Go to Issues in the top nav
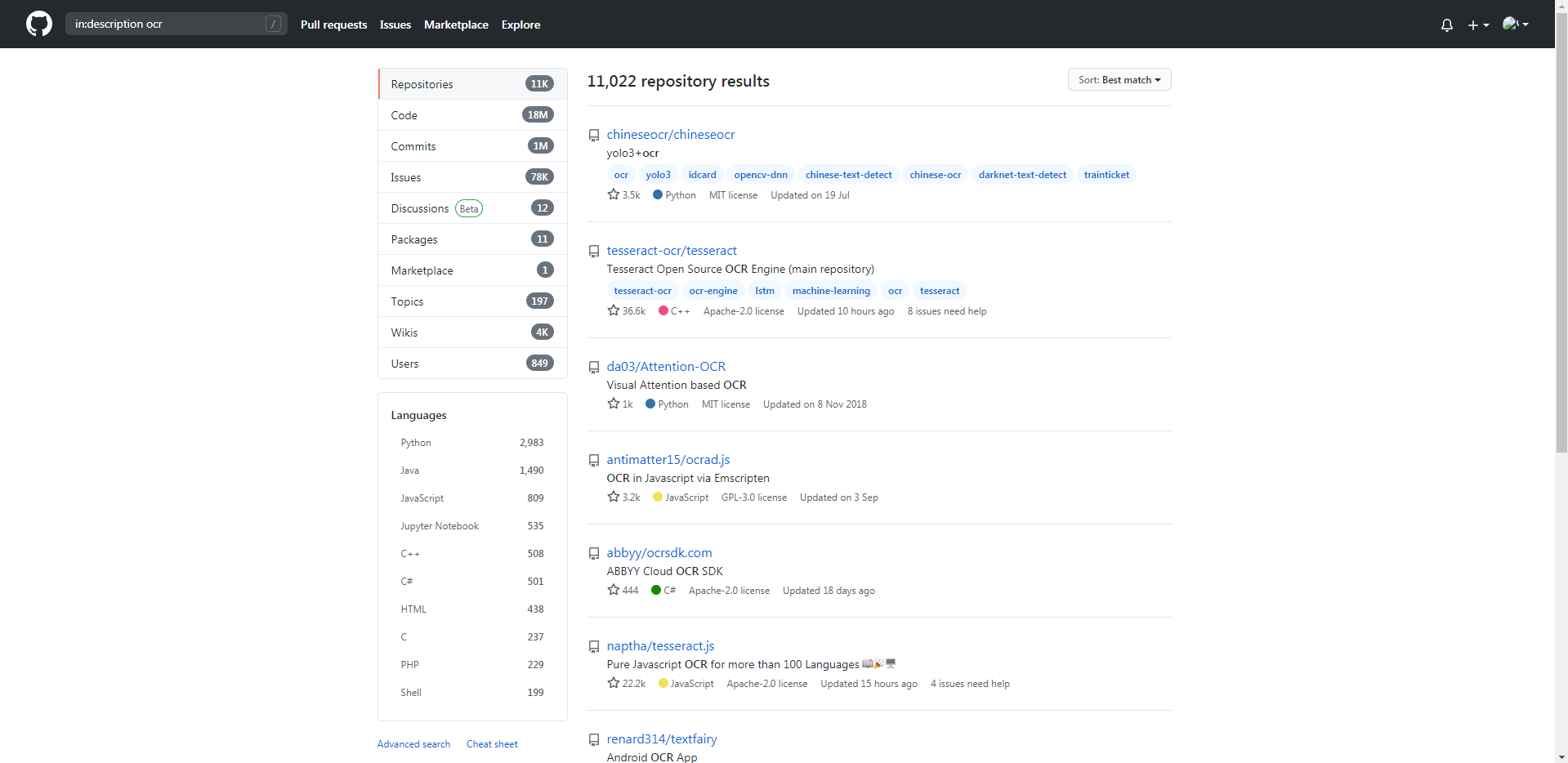 [x=395, y=25]
